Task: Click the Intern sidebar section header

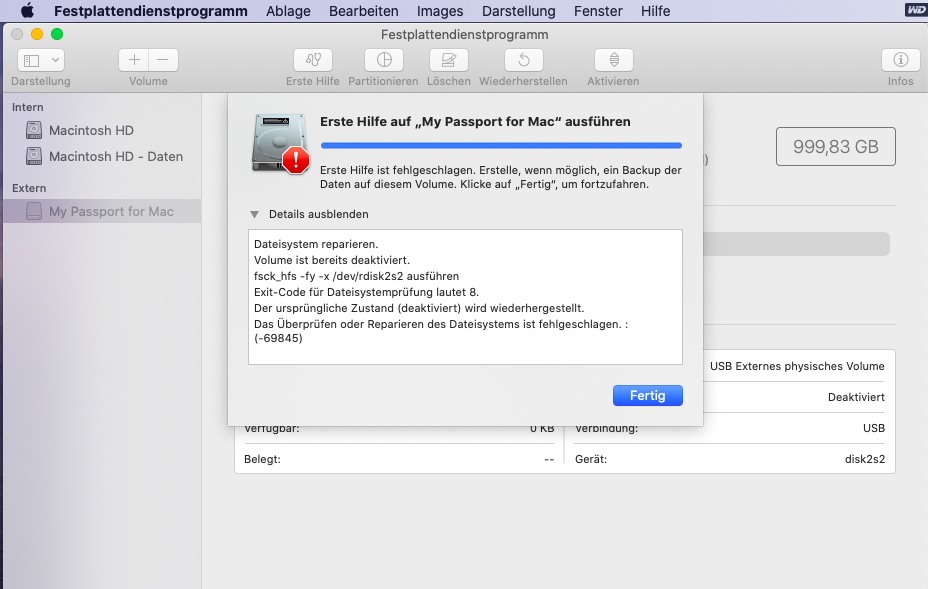Action: [28, 107]
